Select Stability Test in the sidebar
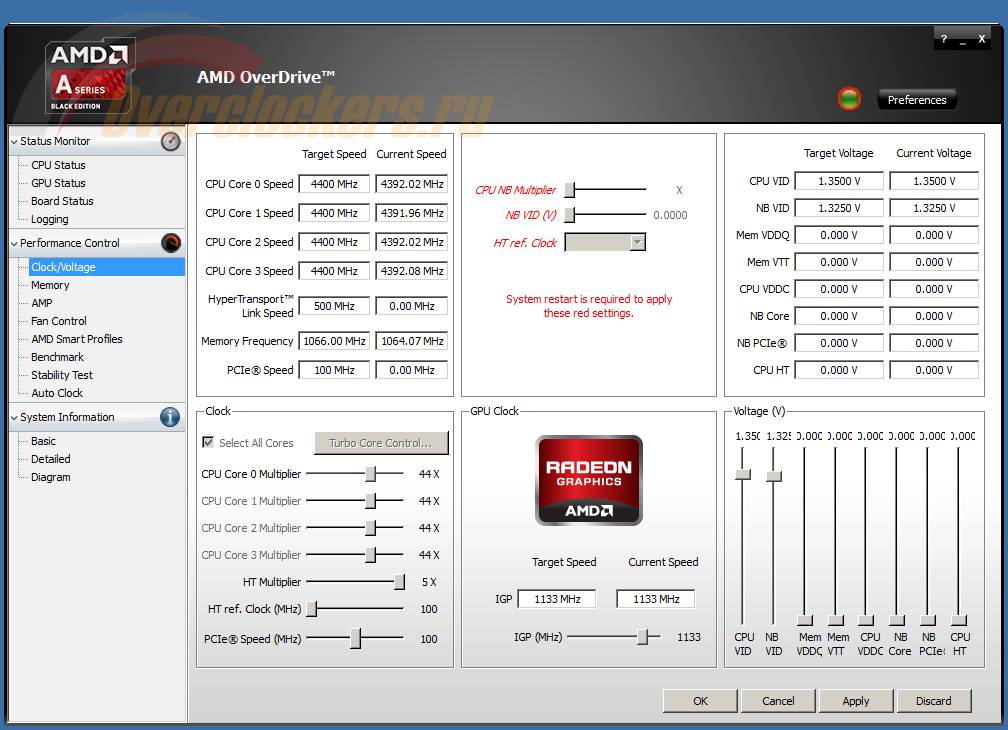The image size is (1008, 730). pos(62,375)
